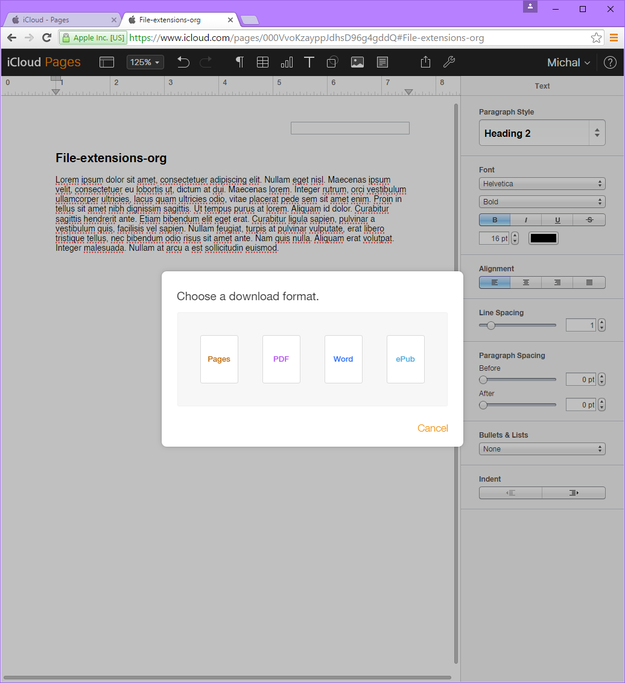This screenshot has height=683, width=625.
Task: Cancel the download format dialog
Action: 432,428
